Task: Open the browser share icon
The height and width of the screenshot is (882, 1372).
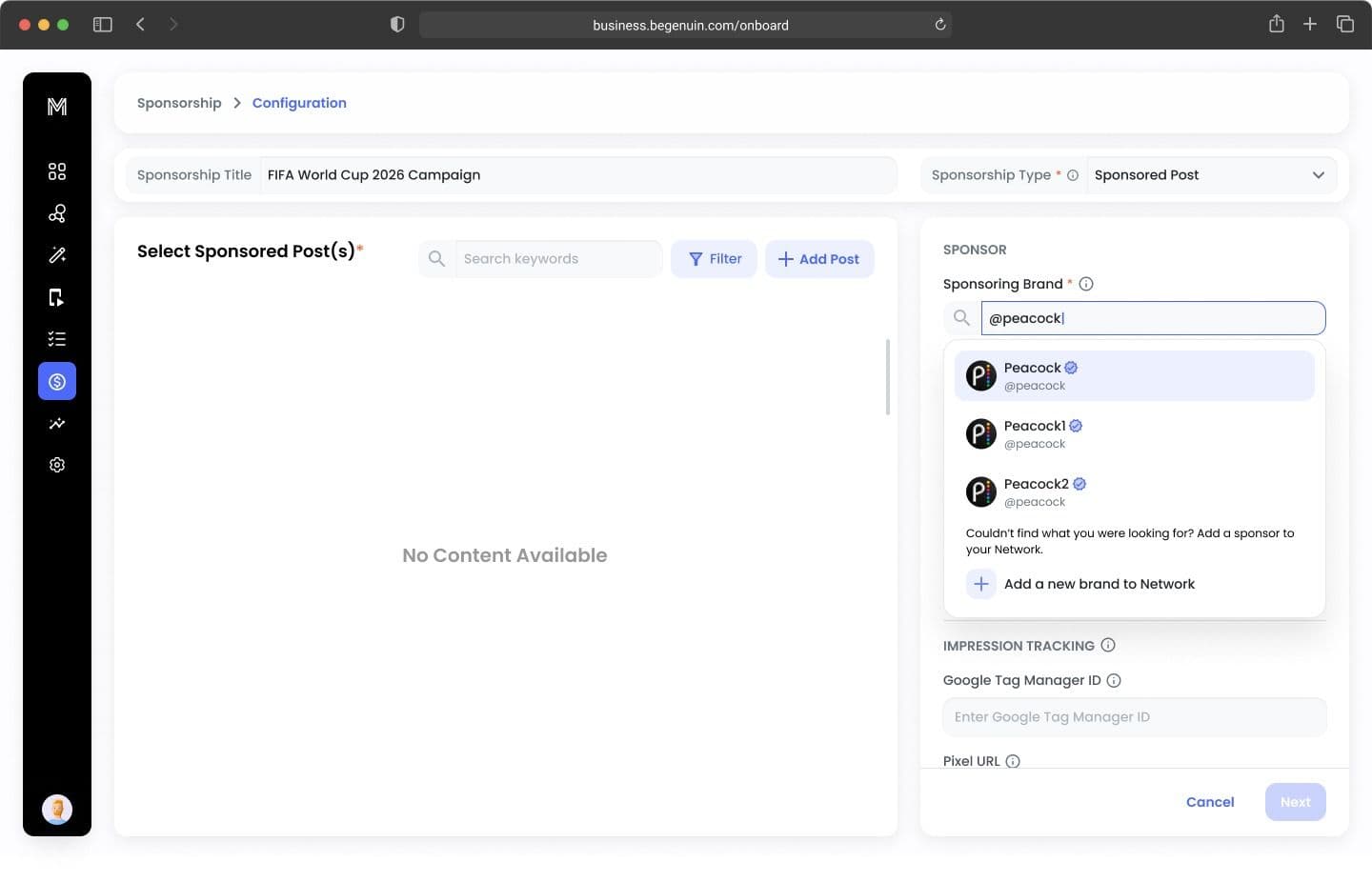Action: tap(1277, 24)
